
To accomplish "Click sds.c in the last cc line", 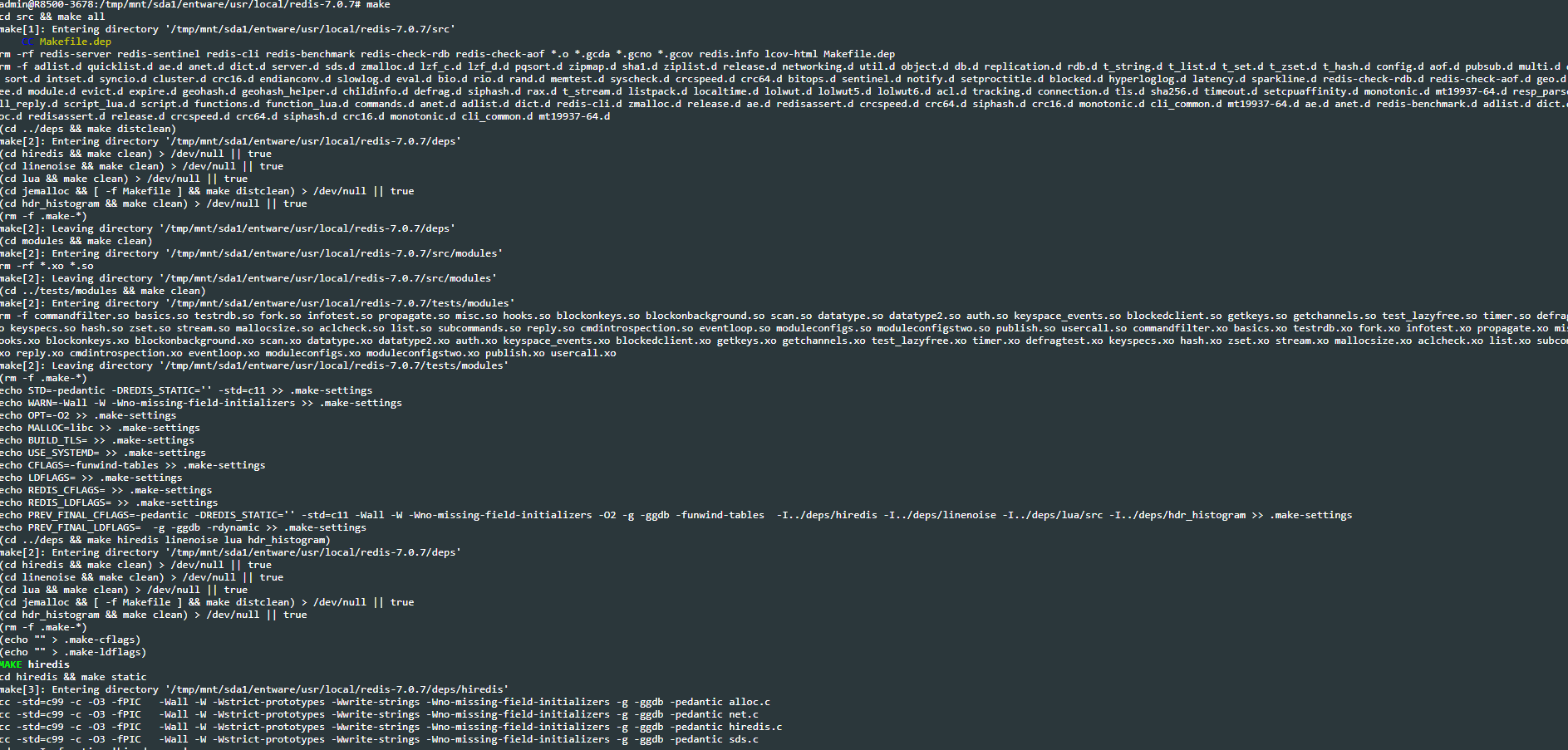I will click(x=743, y=739).
